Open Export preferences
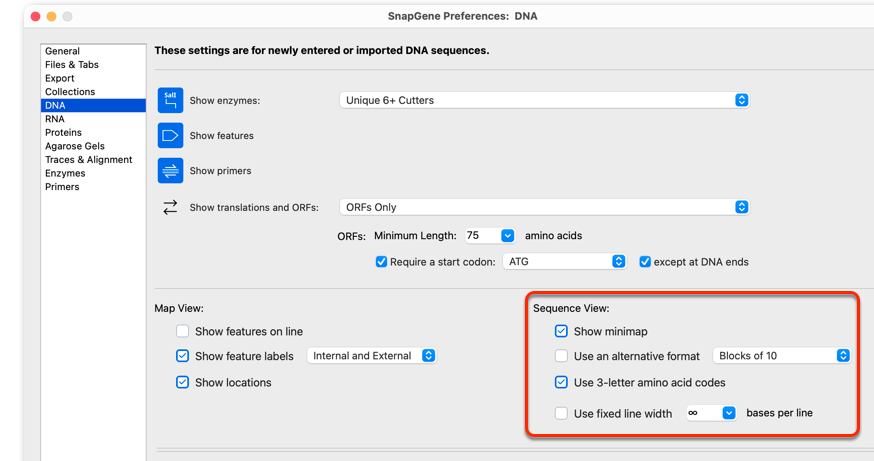This screenshot has width=874, height=461. pos(93,78)
